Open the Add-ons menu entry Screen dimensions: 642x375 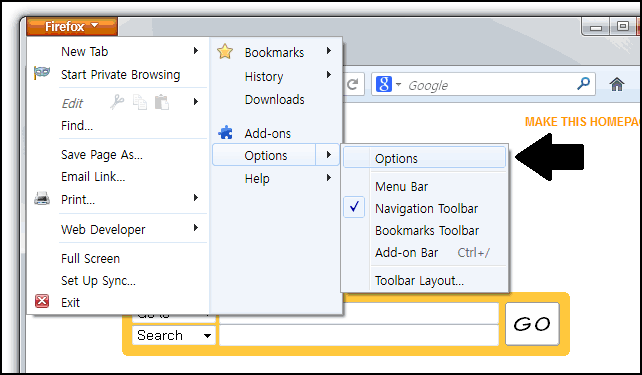(267, 133)
